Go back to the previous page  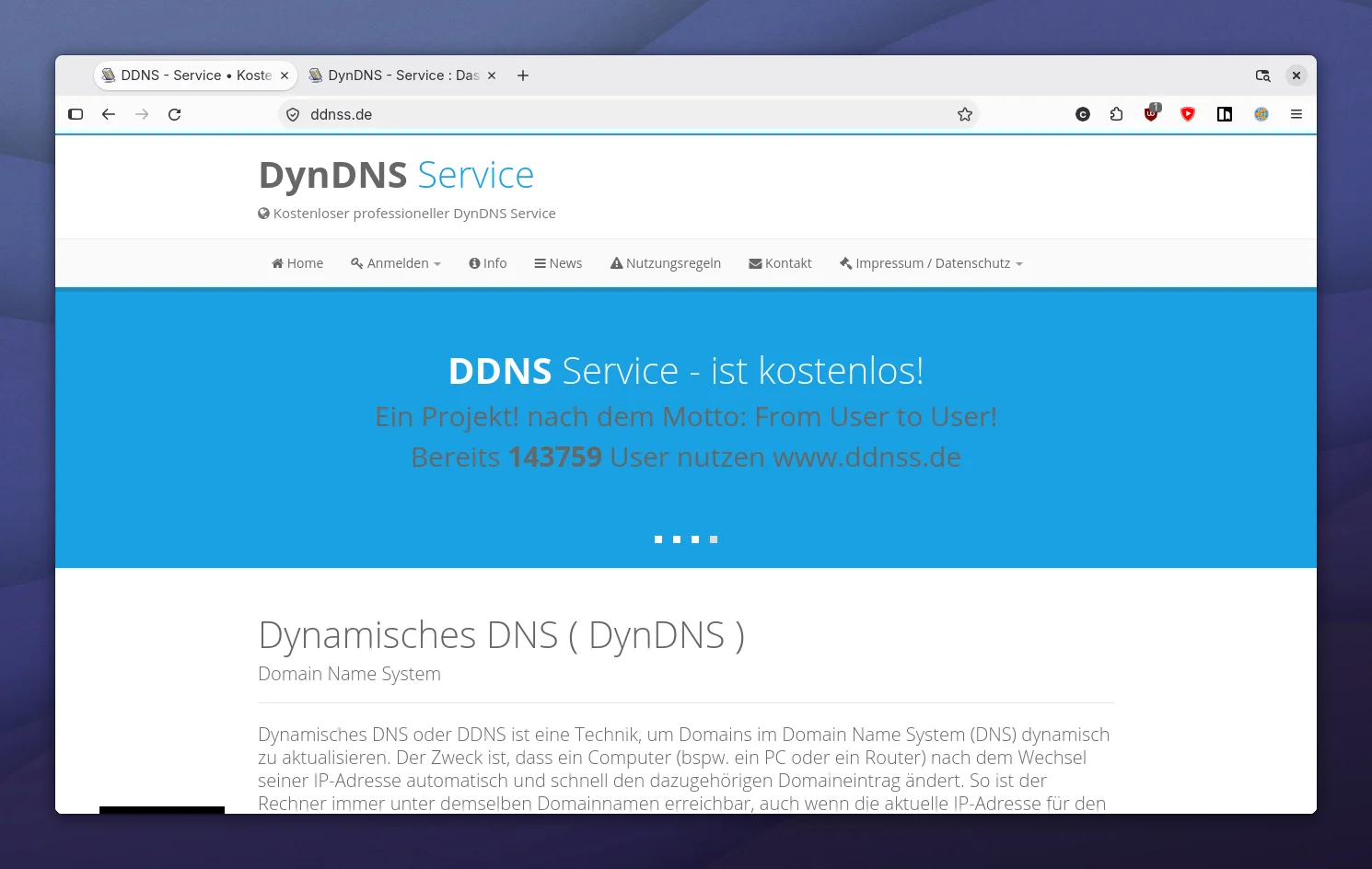click(x=109, y=114)
